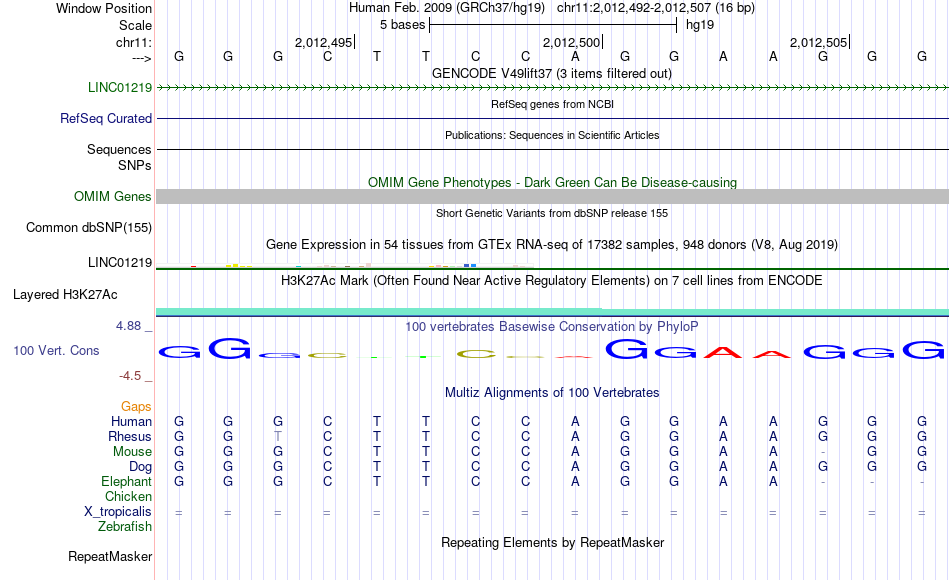This screenshot has height=580, width=950.
Task: Click the hg19 label beside the scale bar
Action: click(x=700, y=25)
